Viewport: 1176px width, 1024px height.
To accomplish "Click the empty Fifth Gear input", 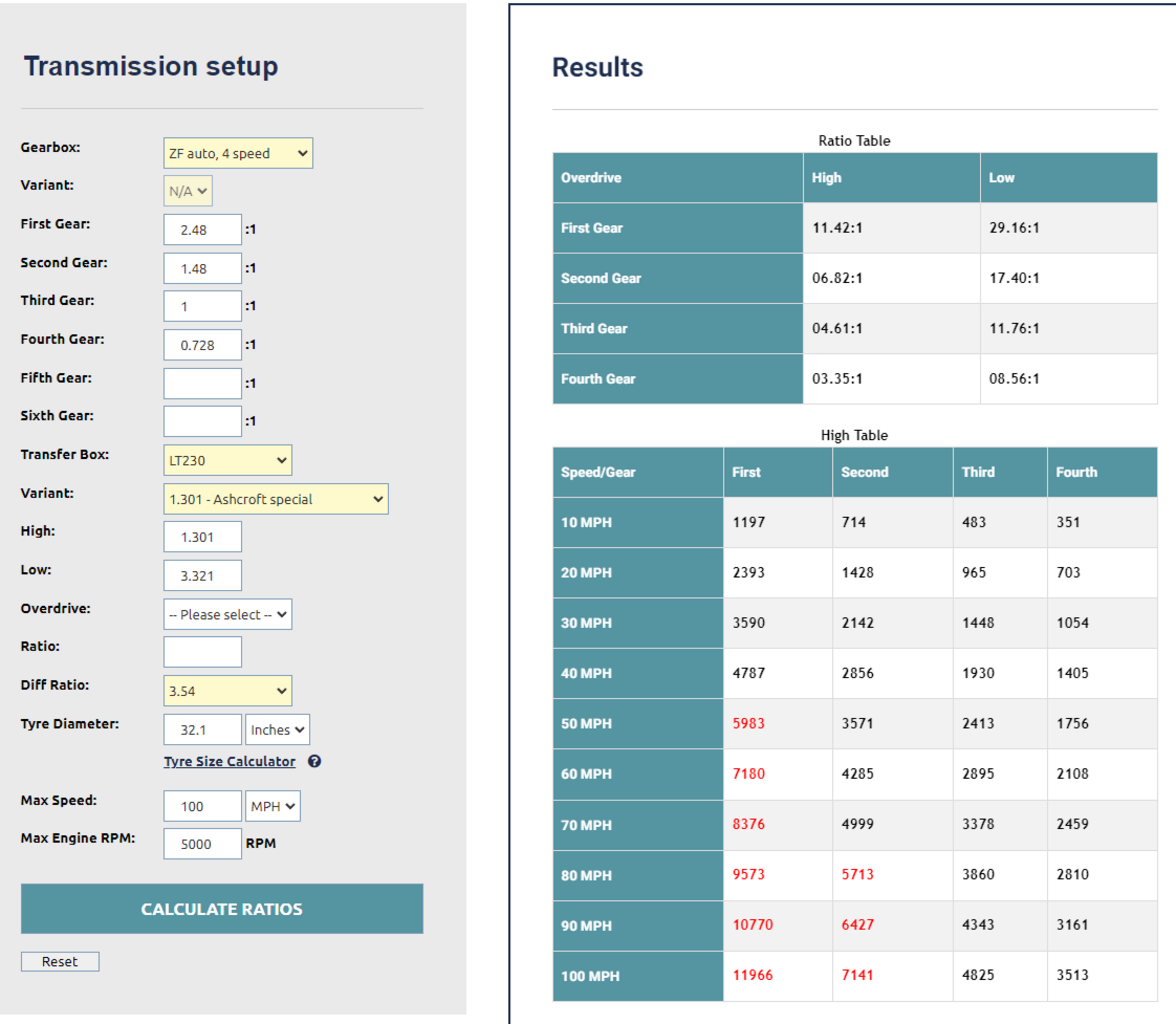I will (202, 383).
